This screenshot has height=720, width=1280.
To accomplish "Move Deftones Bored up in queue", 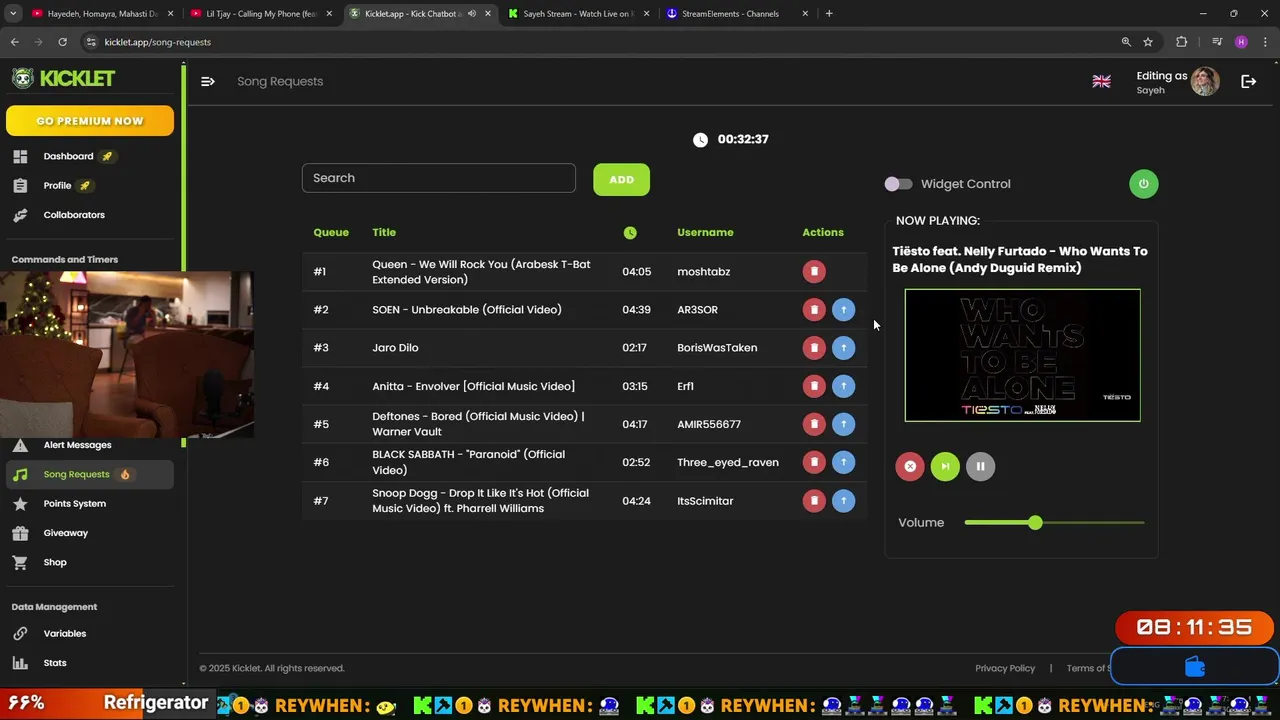I will click(843, 424).
